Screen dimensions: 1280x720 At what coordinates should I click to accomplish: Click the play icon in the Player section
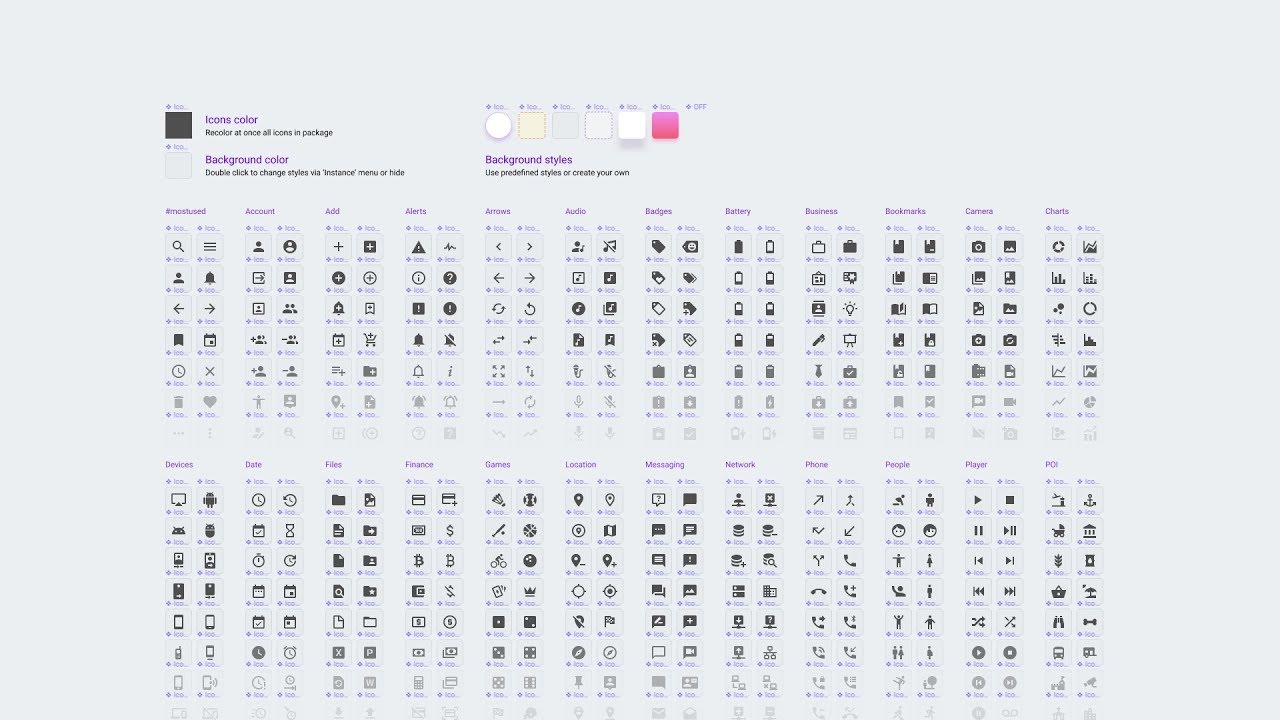coord(978,500)
